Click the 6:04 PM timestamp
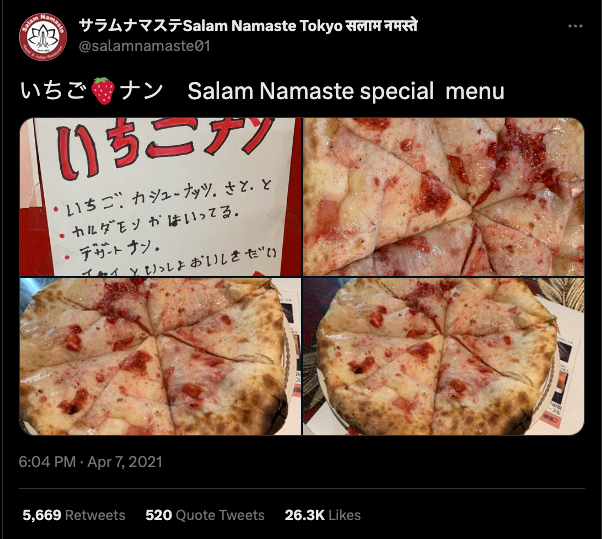Viewport: 602px width, 539px height. pos(47,461)
